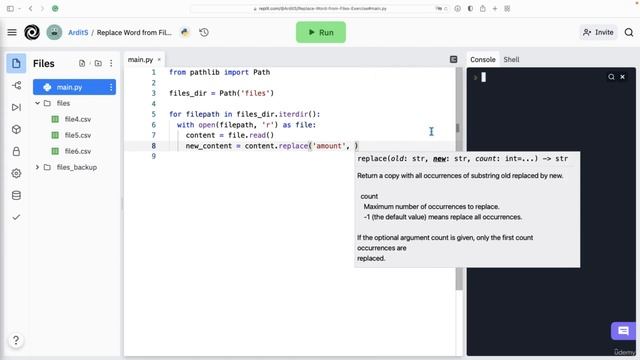The width and height of the screenshot is (640, 360).
Task: Open the Packages cube sidebar icon
Action: click(16, 129)
